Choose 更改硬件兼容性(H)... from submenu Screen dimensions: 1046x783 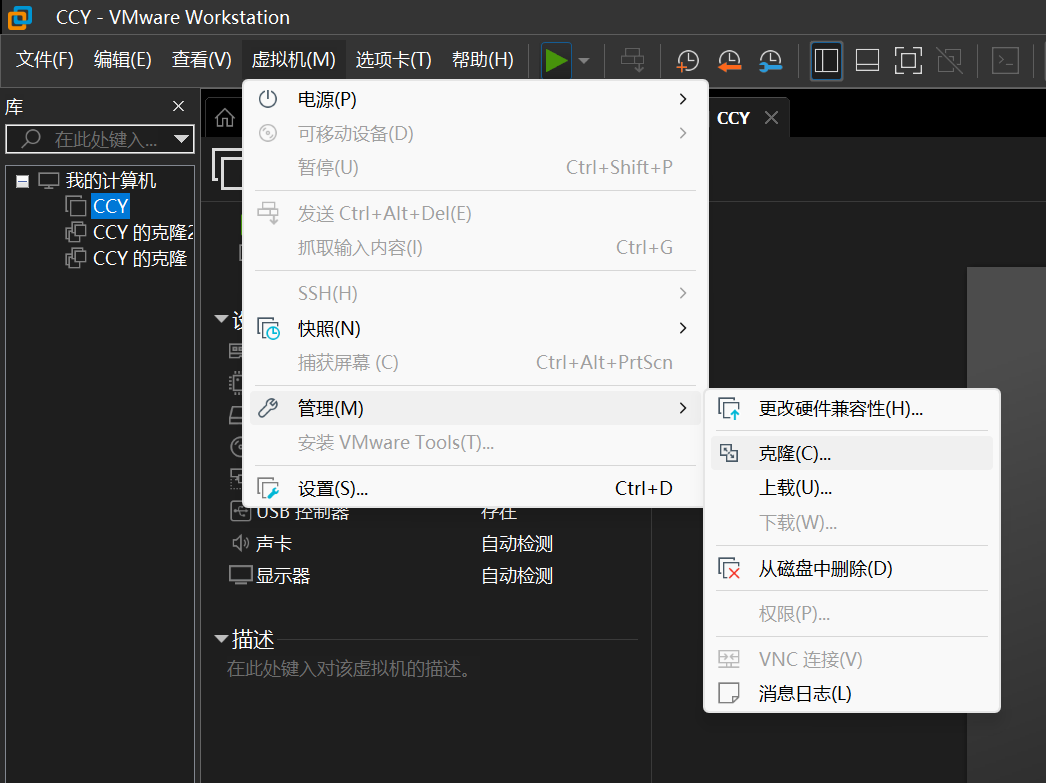pyautogui.click(x=852, y=409)
